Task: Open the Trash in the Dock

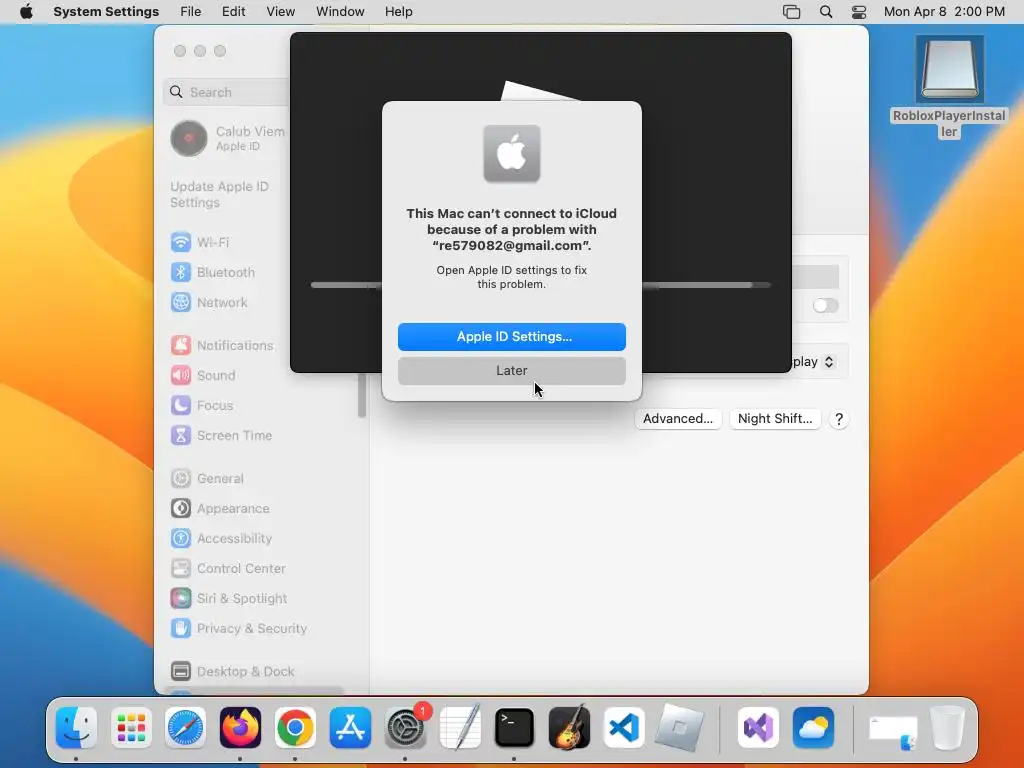Action: click(x=947, y=728)
